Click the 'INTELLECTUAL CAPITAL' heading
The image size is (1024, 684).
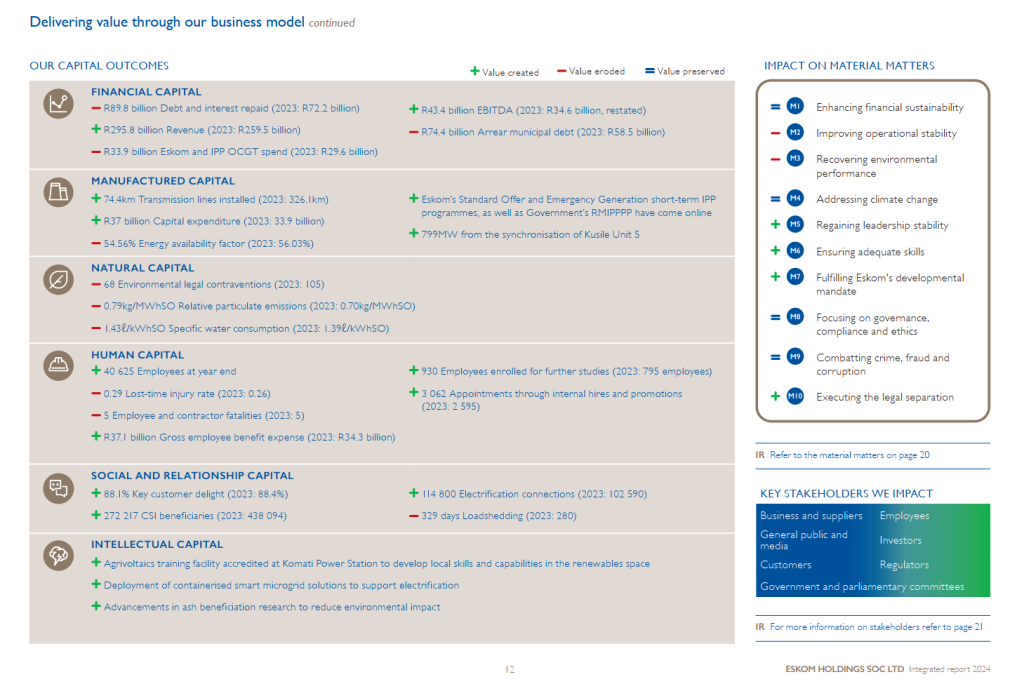click(x=157, y=544)
